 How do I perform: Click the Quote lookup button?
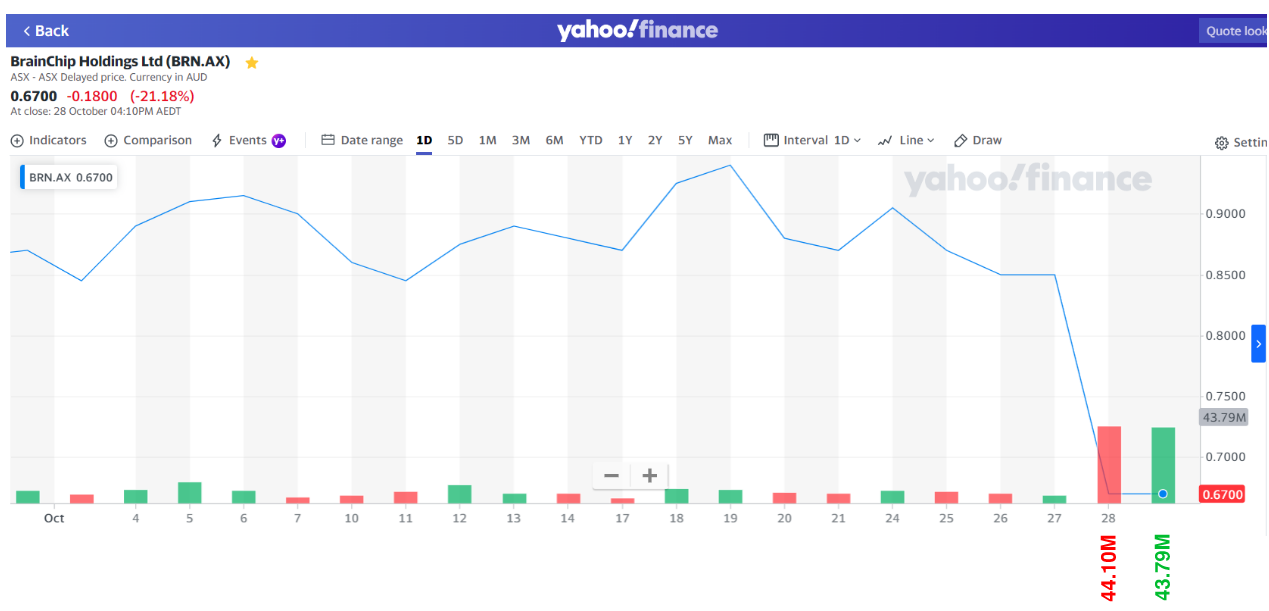(x=1234, y=31)
